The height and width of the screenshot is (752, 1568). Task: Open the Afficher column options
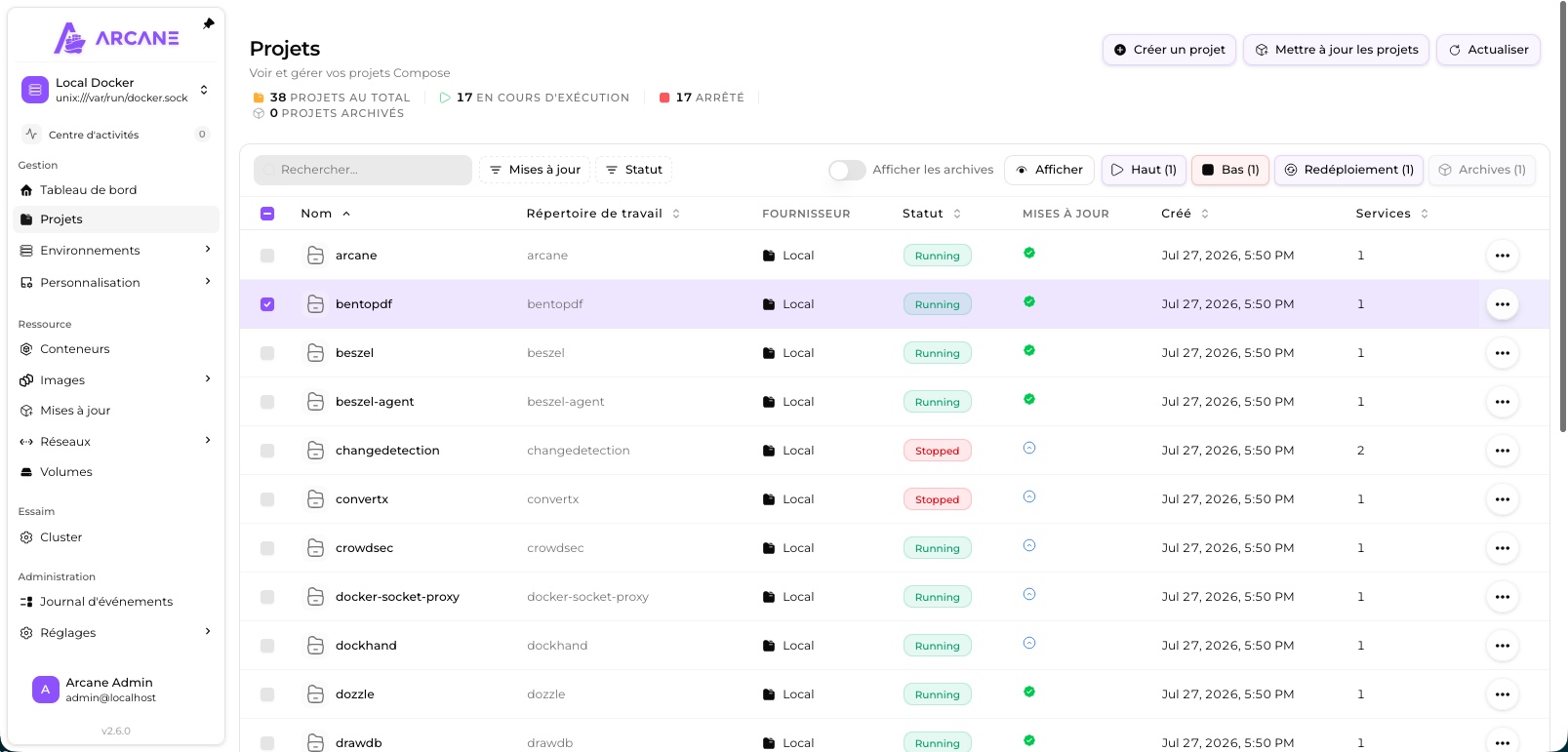(x=1049, y=170)
